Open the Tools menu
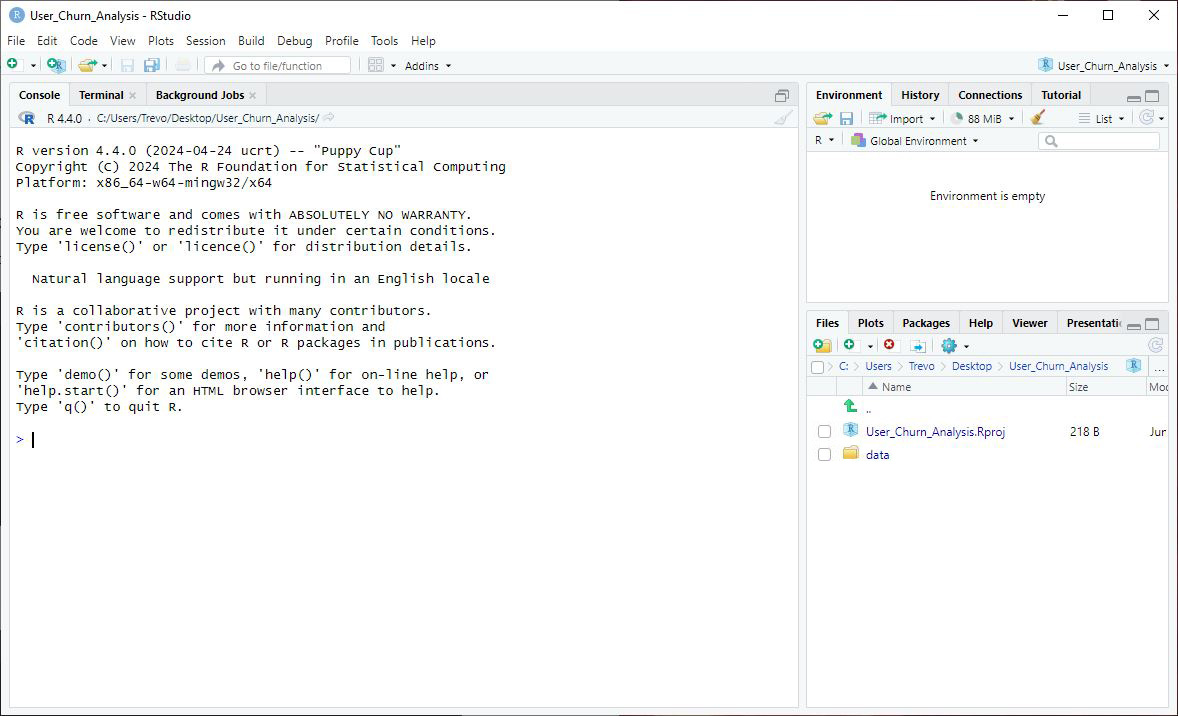 pyautogui.click(x=384, y=41)
